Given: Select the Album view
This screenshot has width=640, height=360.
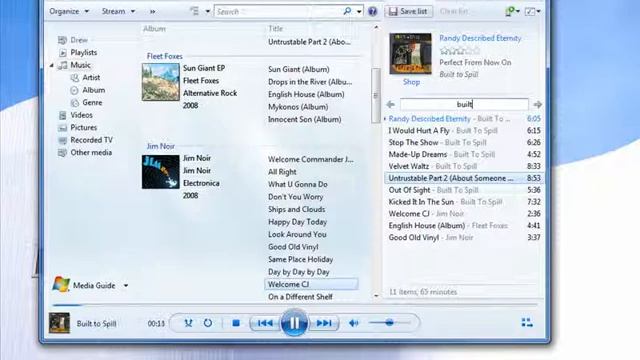Looking at the screenshot, I should click(x=93, y=90).
